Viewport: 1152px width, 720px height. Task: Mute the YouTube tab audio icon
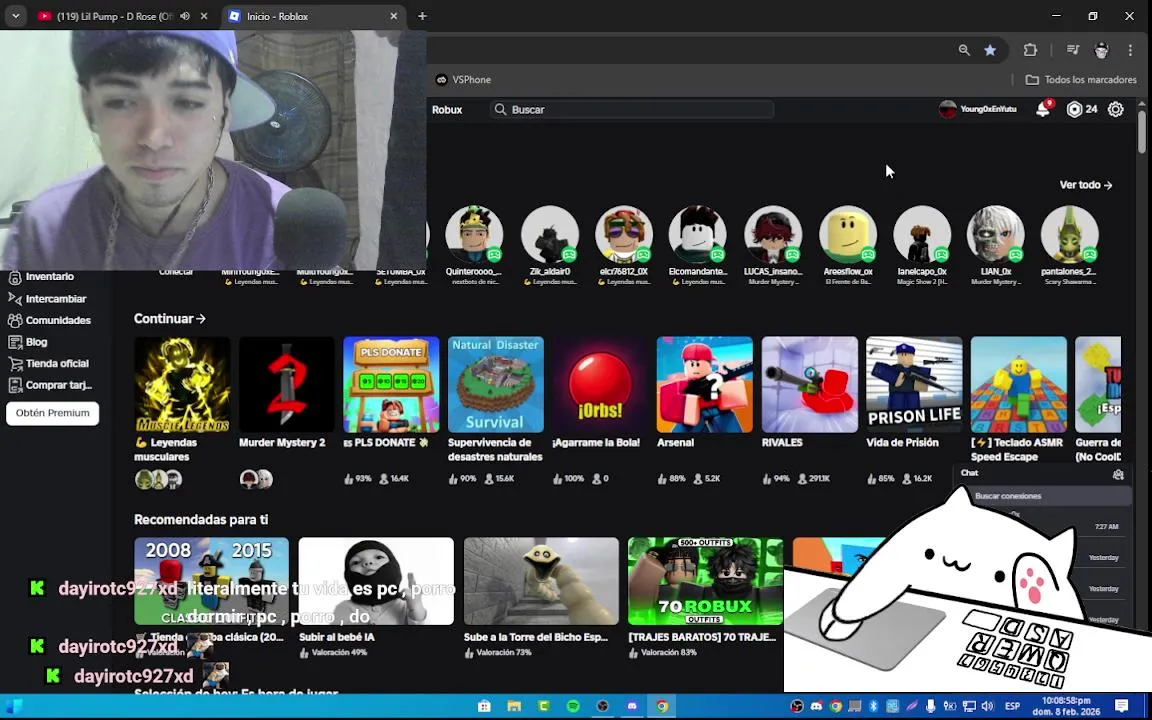tap(185, 16)
